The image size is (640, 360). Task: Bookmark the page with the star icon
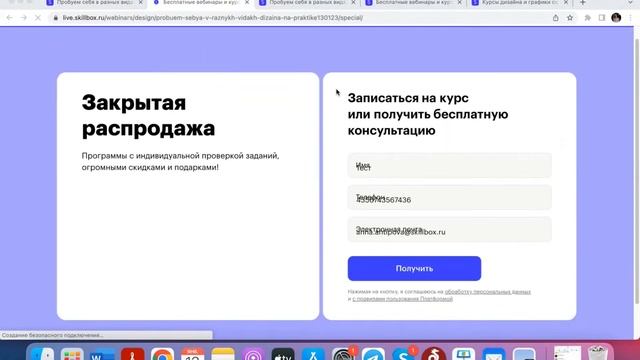tap(570, 18)
